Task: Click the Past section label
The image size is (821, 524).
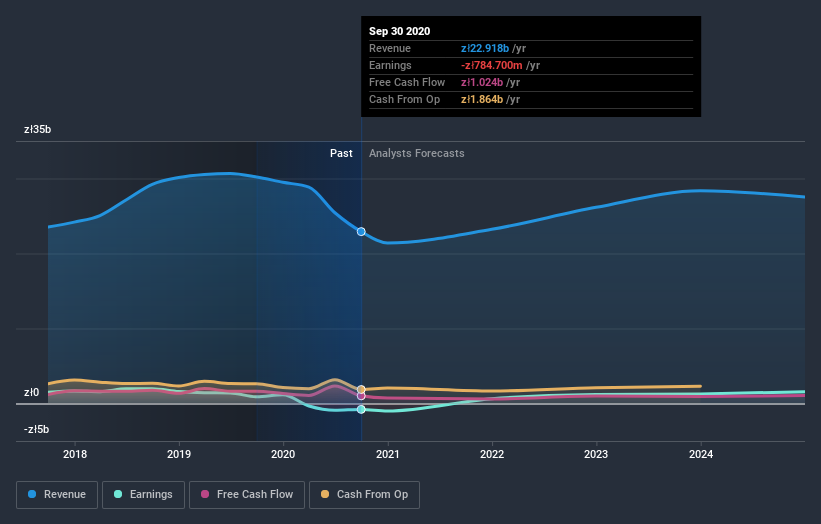Action: pyautogui.click(x=341, y=153)
